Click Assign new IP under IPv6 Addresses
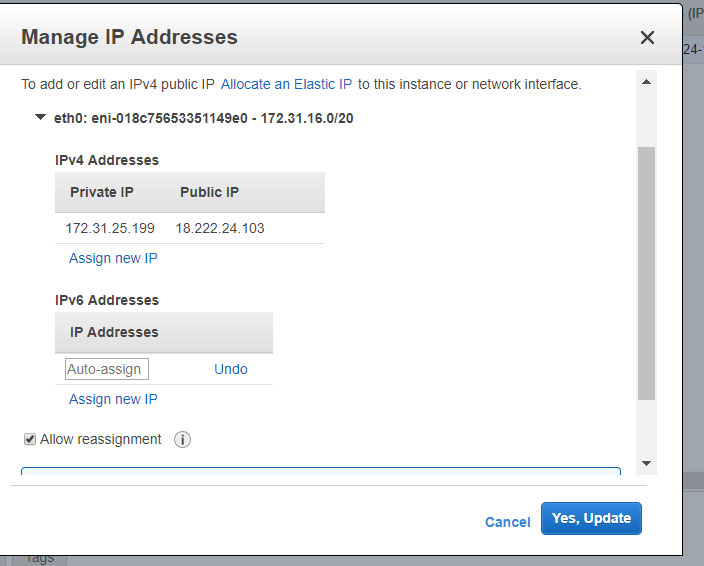 click(x=113, y=399)
